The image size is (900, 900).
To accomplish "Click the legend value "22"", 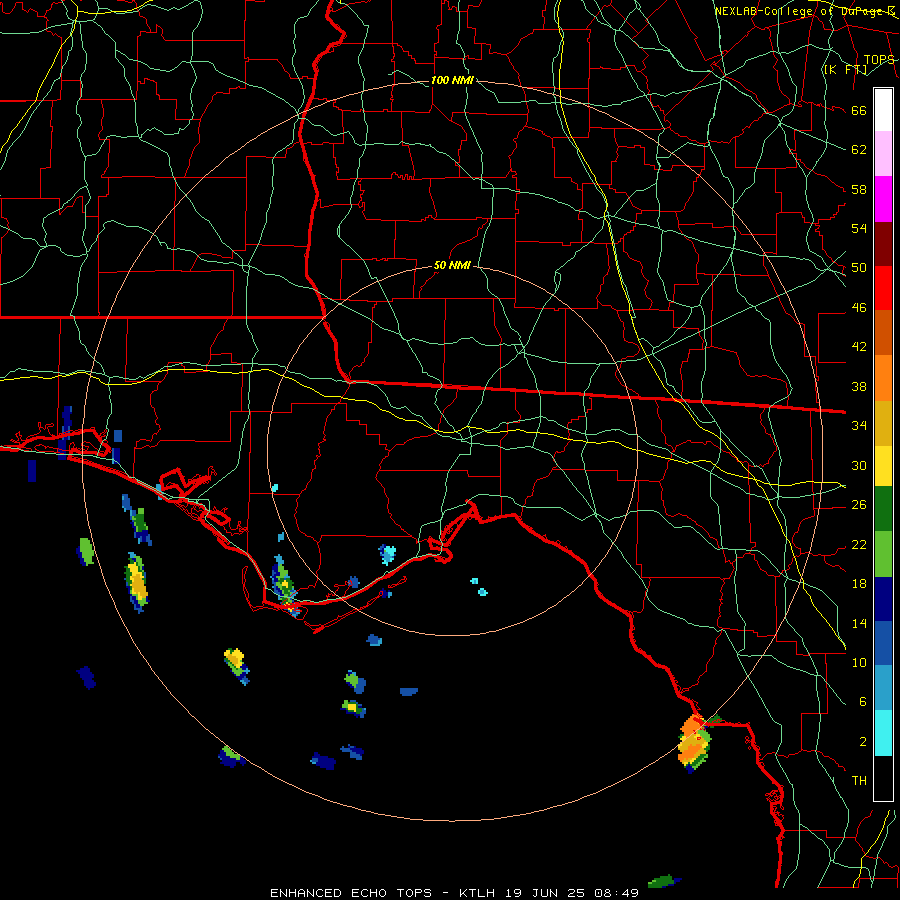I will [859, 544].
